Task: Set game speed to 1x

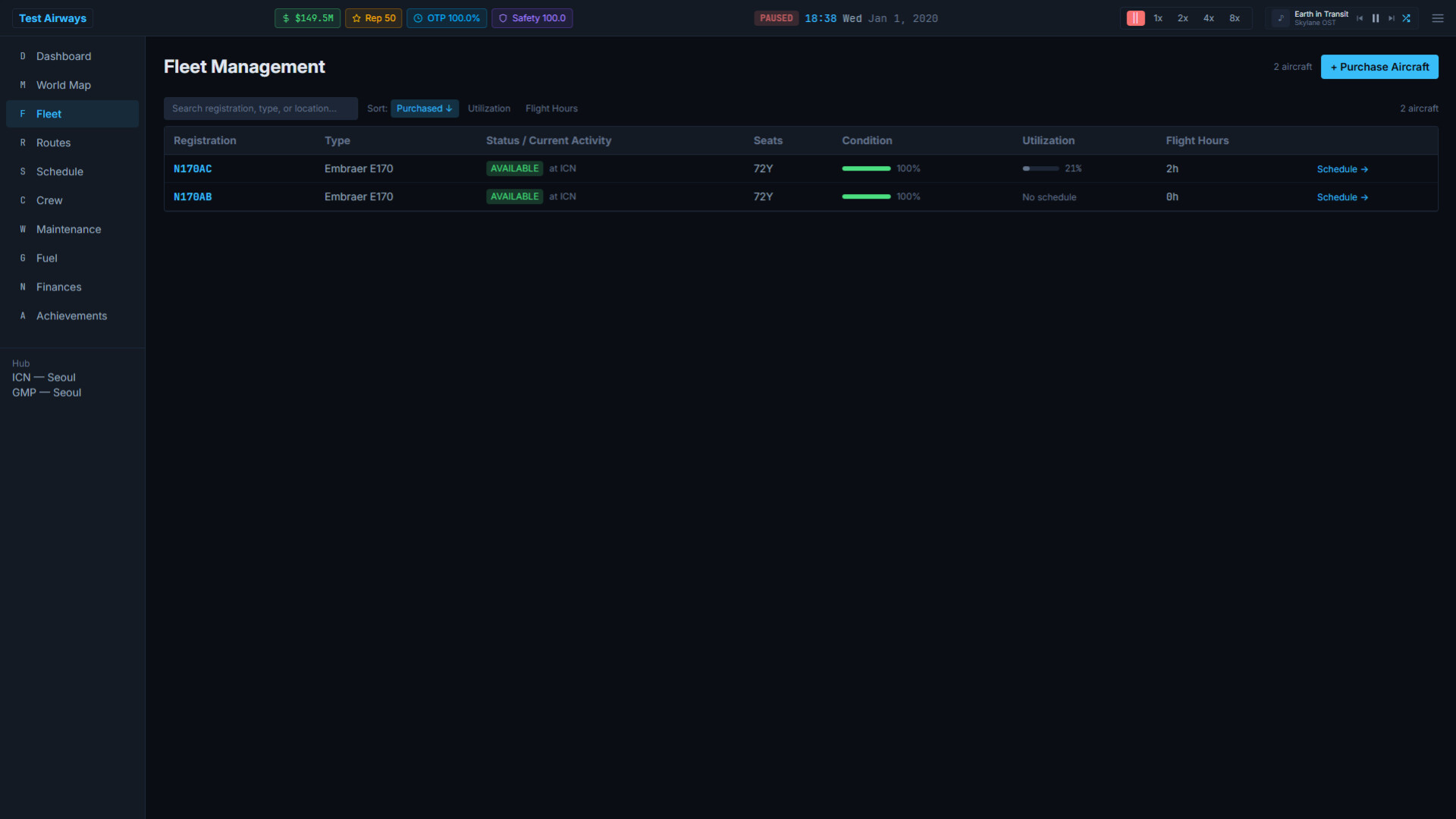Action: pyautogui.click(x=1158, y=18)
